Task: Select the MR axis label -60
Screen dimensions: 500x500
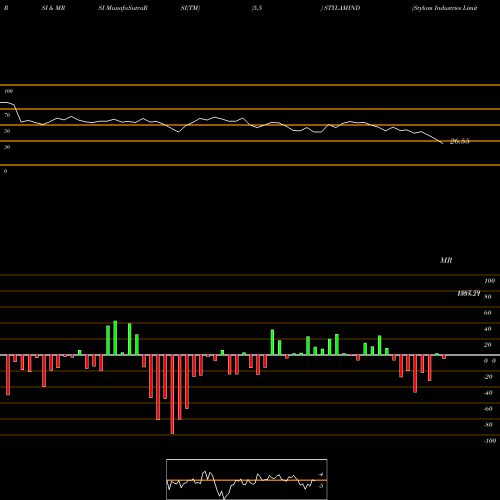Action: 488,409
